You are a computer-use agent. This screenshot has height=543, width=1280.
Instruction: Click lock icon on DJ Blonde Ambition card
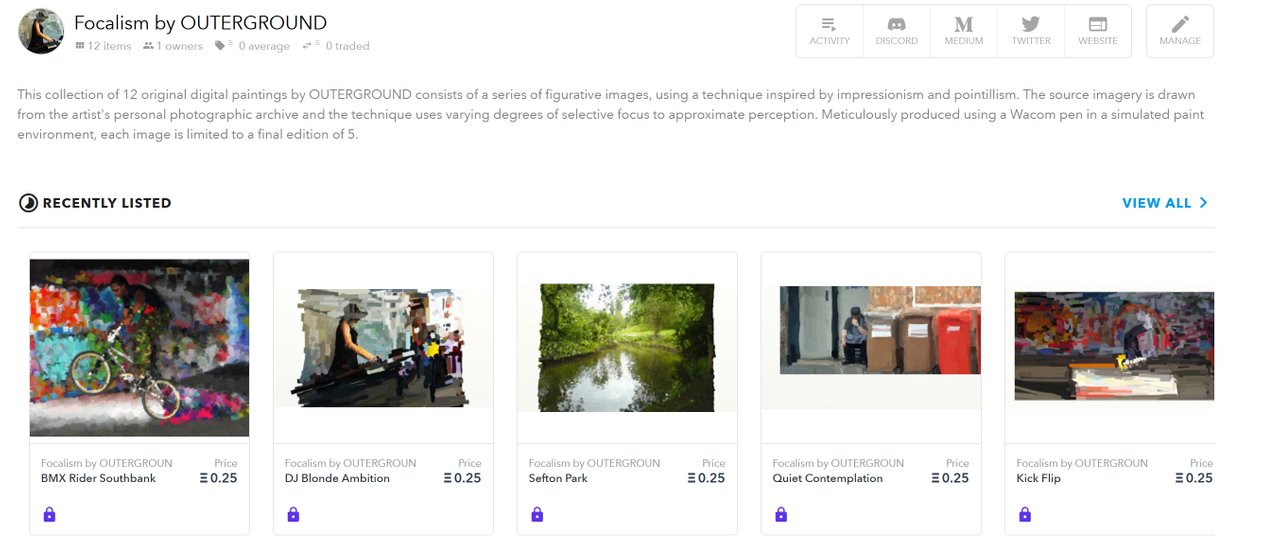(x=293, y=515)
